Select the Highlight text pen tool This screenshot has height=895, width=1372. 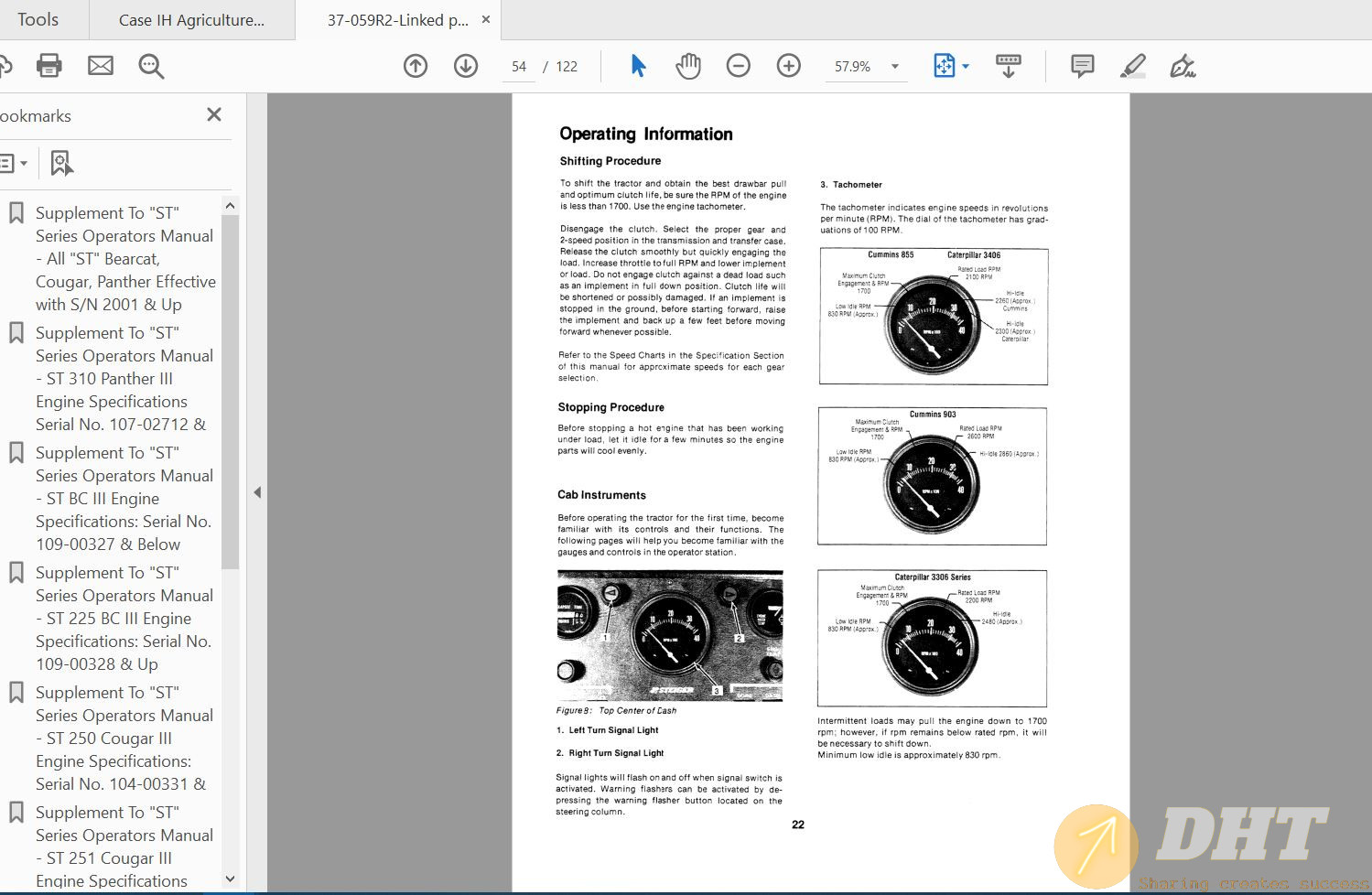point(1133,66)
